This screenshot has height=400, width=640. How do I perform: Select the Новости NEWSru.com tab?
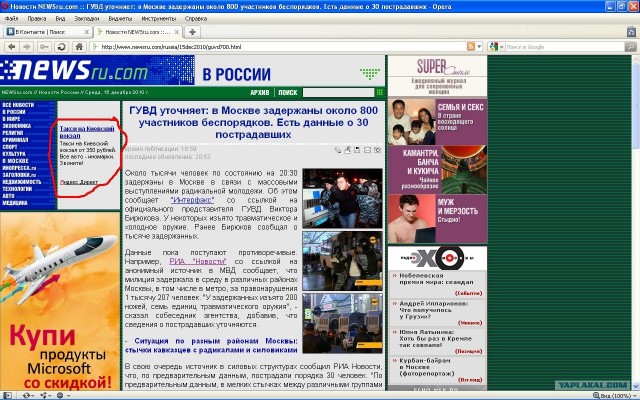click(x=138, y=32)
